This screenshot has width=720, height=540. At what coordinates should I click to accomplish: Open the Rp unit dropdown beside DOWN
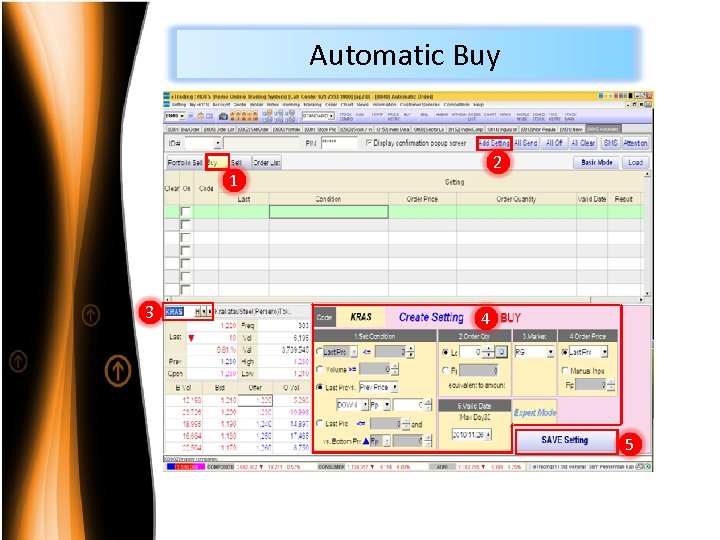(x=387, y=405)
